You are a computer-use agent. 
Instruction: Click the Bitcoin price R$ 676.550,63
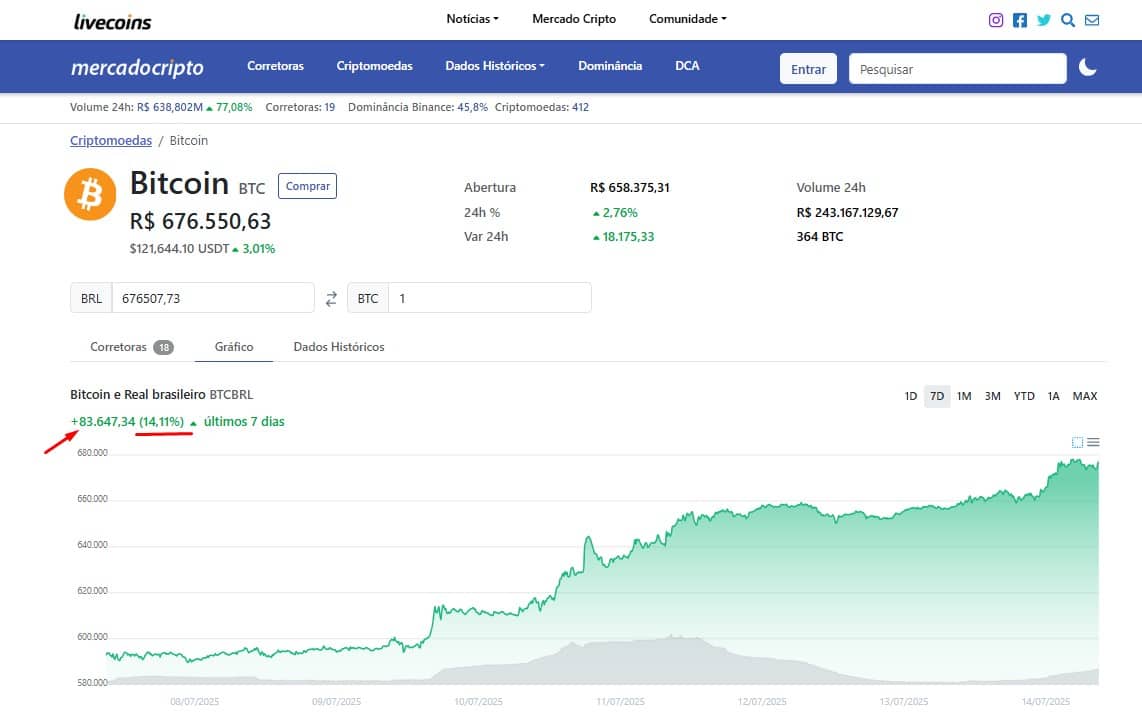tap(200, 221)
